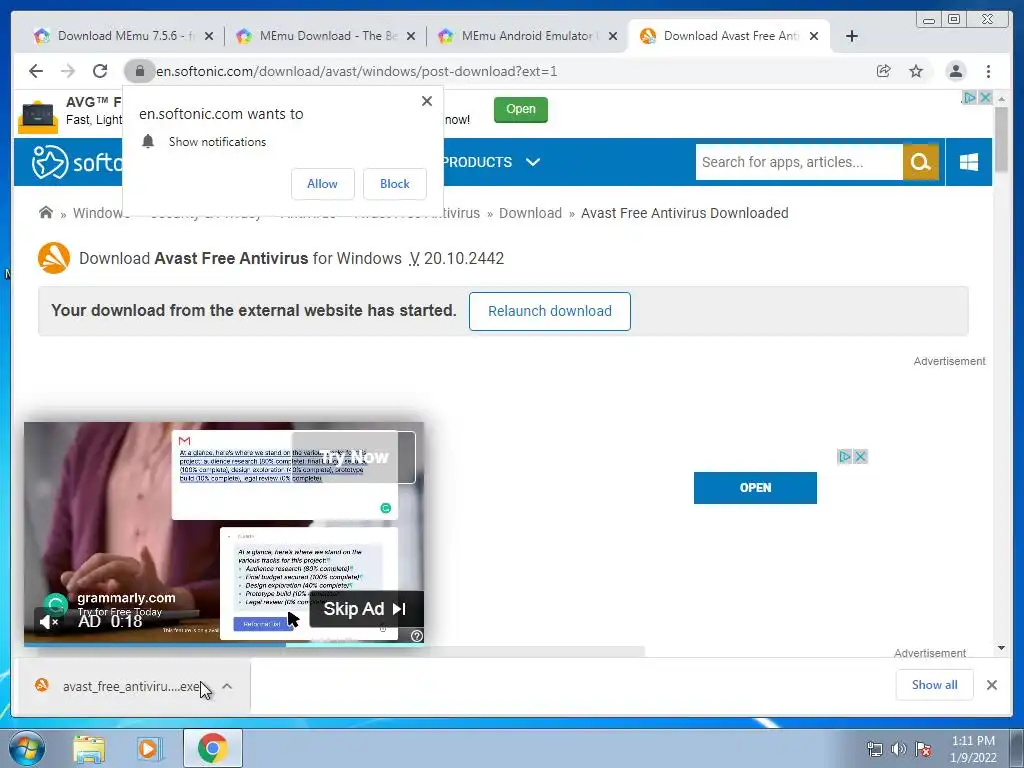Click the Search for apps, articles field
Image resolution: width=1024 pixels, height=768 pixels.
click(x=799, y=162)
